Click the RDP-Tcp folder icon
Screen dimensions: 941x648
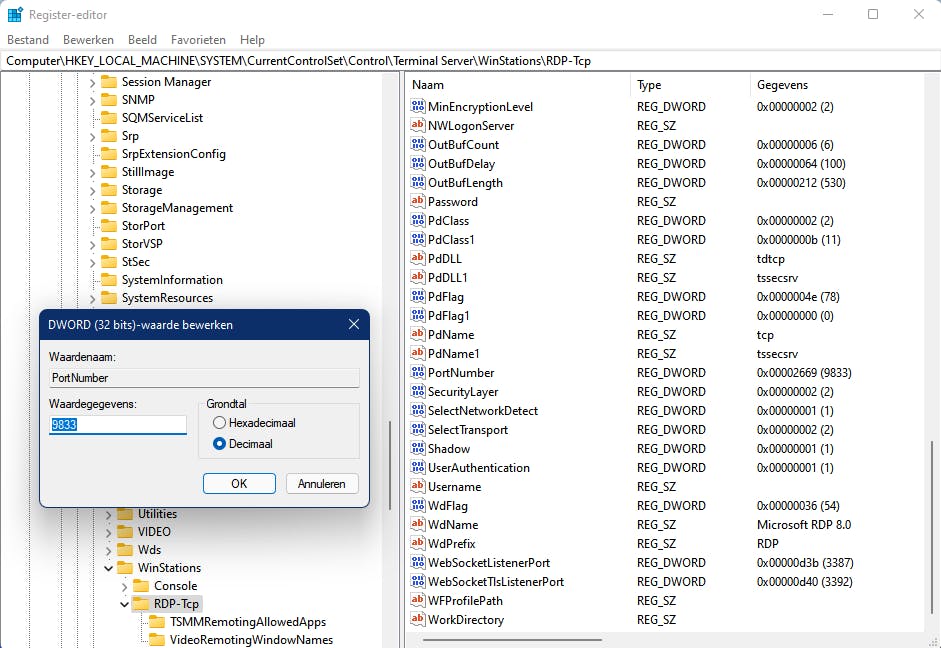(x=140, y=604)
